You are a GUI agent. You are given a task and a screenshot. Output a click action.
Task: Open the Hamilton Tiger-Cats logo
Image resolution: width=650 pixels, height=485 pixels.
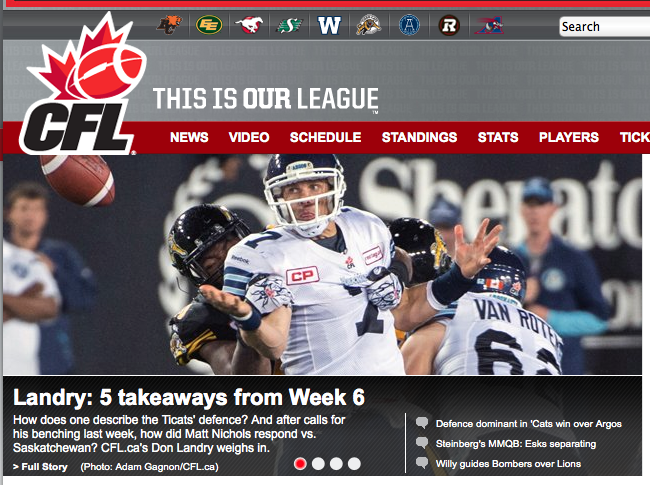click(x=369, y=25)
